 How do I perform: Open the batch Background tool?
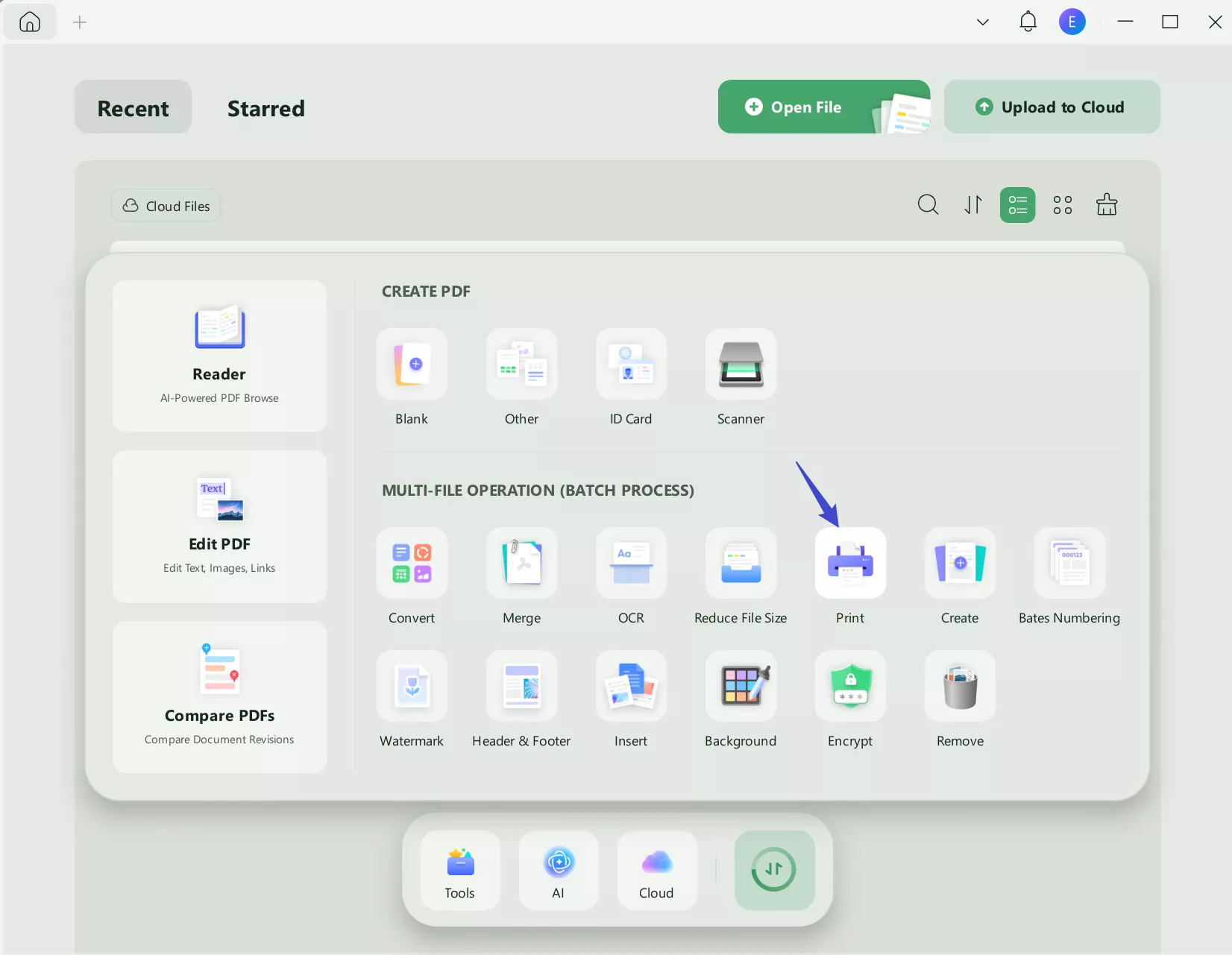[741, 686]
